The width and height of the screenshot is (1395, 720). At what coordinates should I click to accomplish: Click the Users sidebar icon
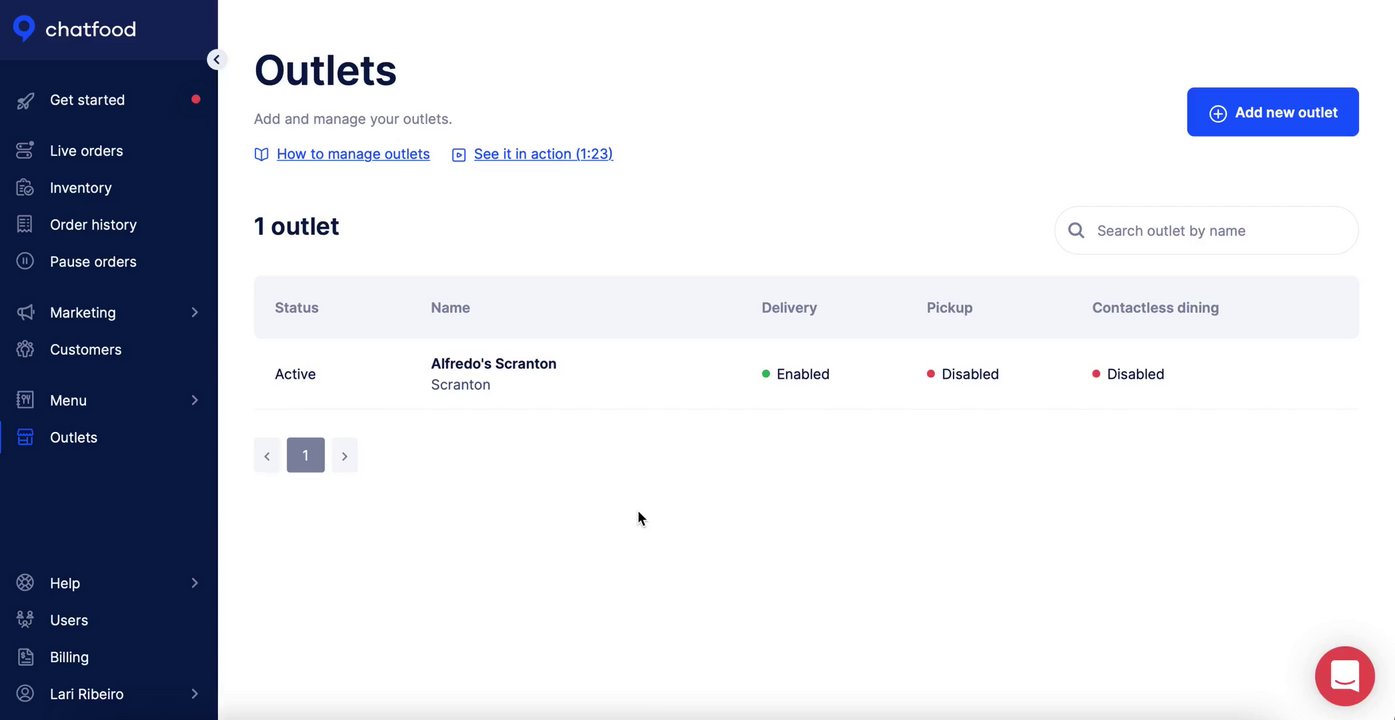26,620
